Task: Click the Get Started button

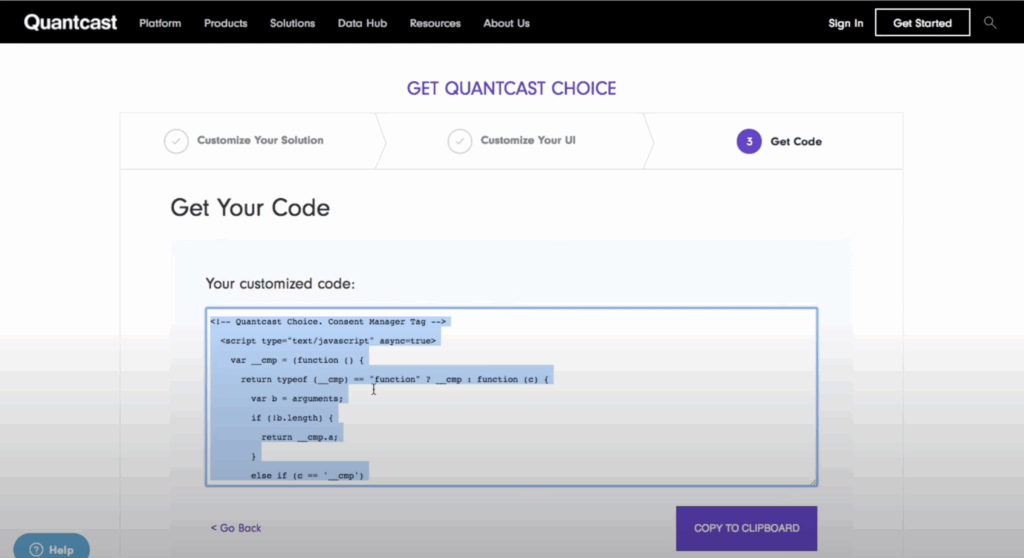Action: coord(922,23)
